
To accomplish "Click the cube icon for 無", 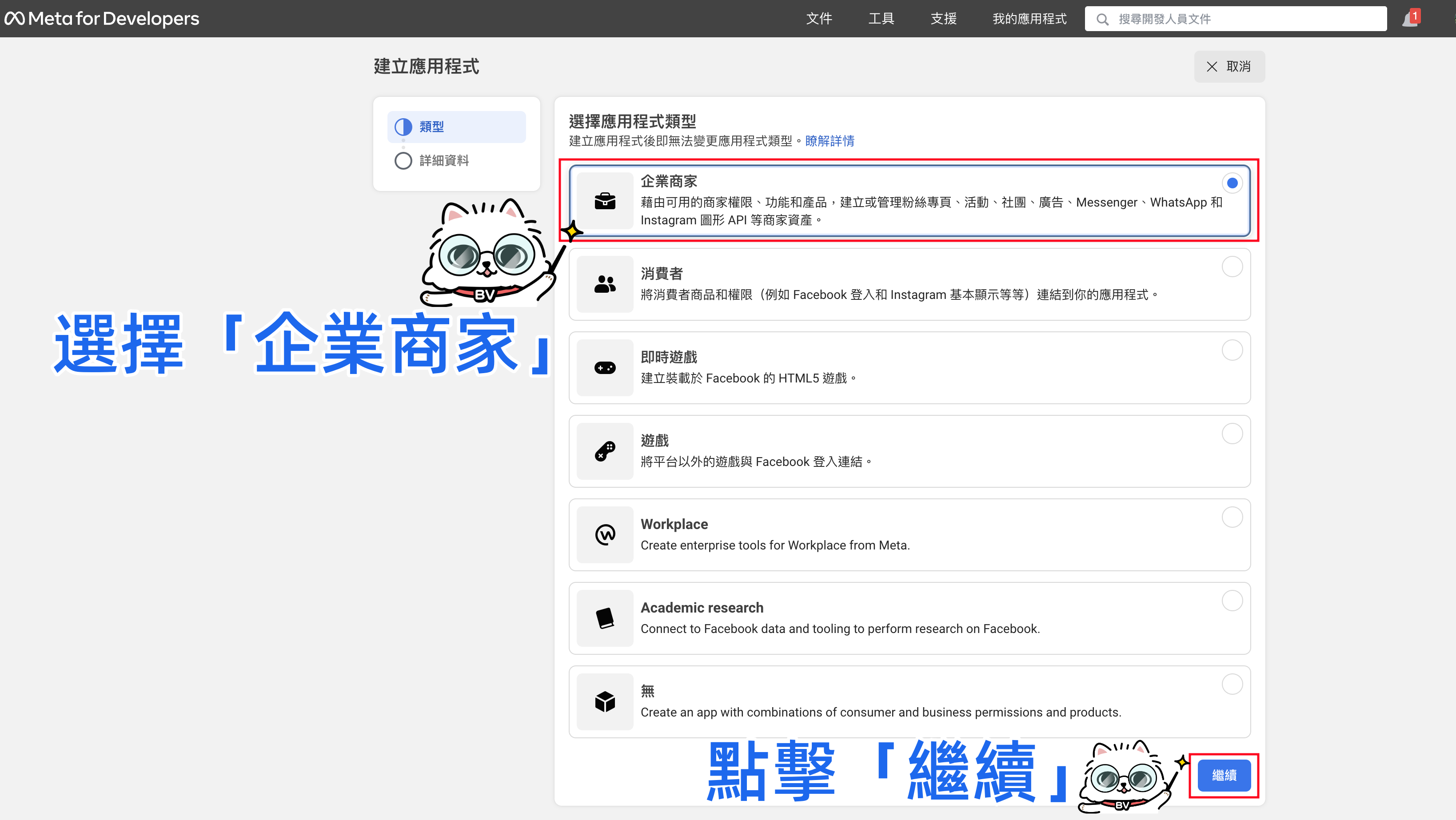I will pyautogui.click(x=605, y=702).
